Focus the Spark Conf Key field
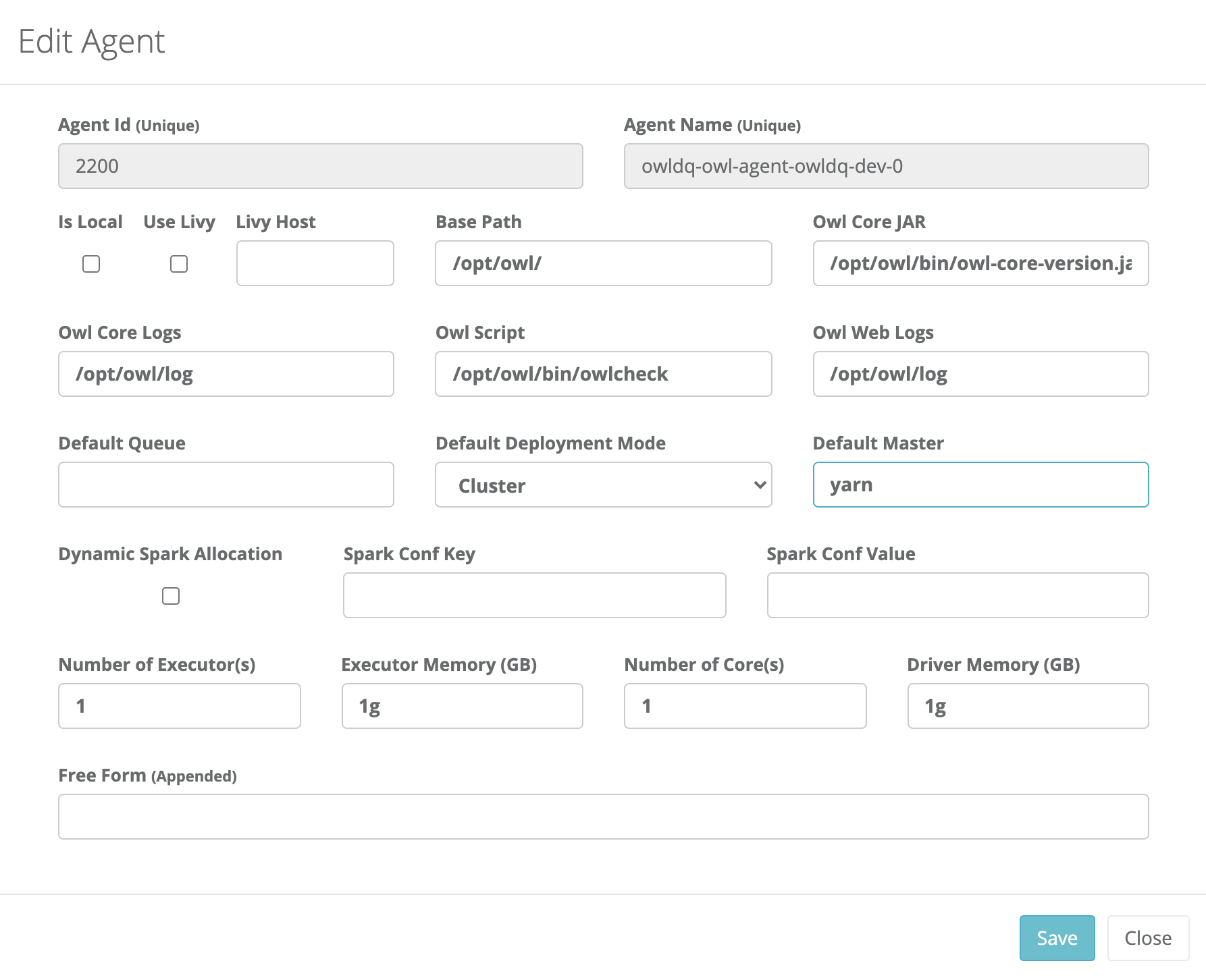The height and width of the screenshot is (980, 1206). coord(534,595)
